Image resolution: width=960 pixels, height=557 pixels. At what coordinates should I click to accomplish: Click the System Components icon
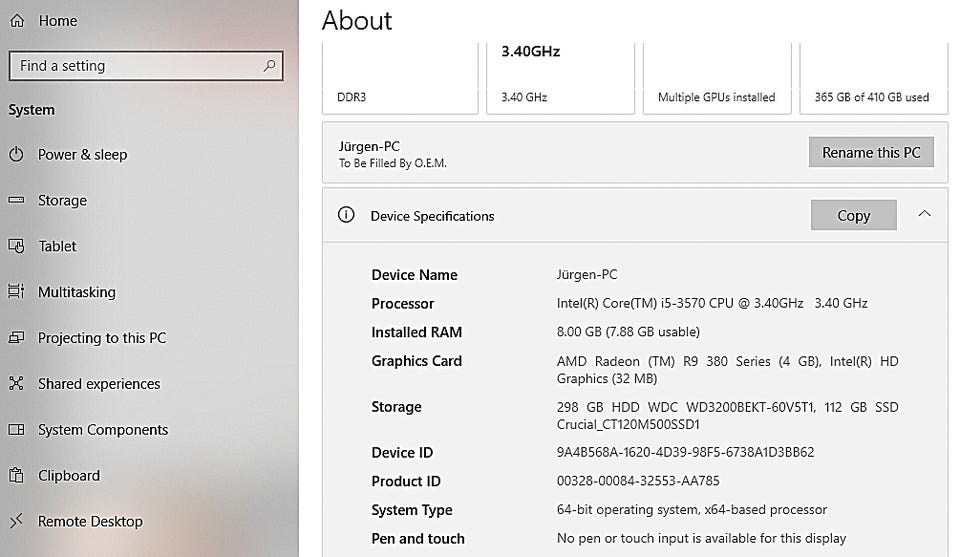[x=16, y=430]
